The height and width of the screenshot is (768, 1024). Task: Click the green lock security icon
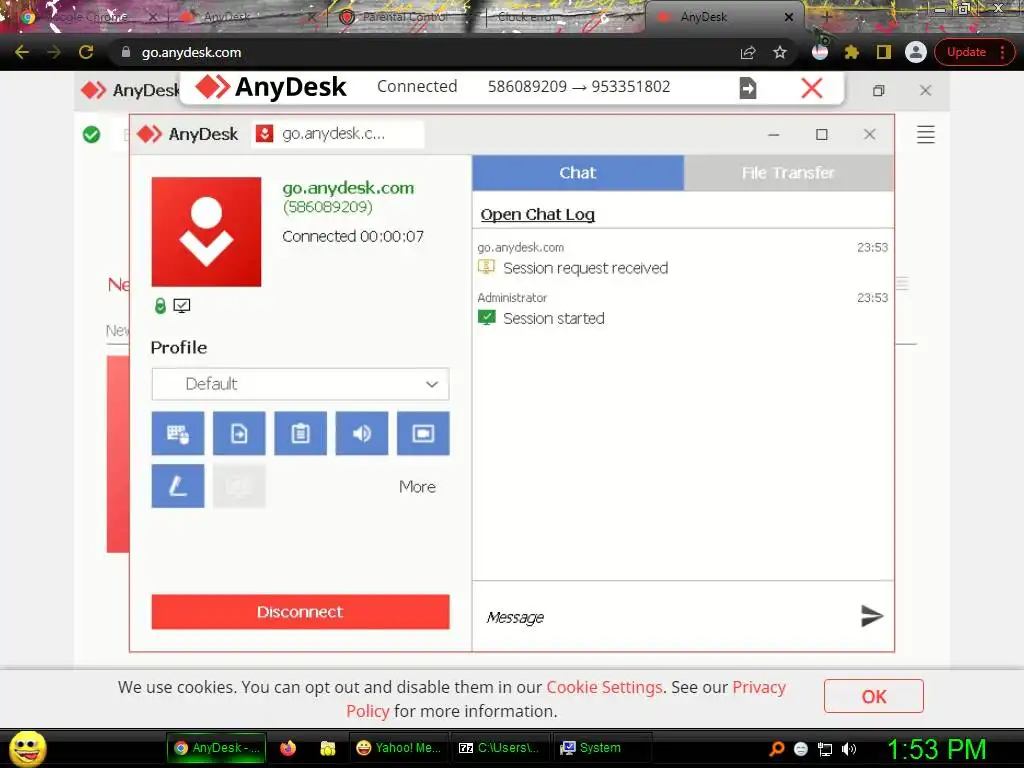160,306
